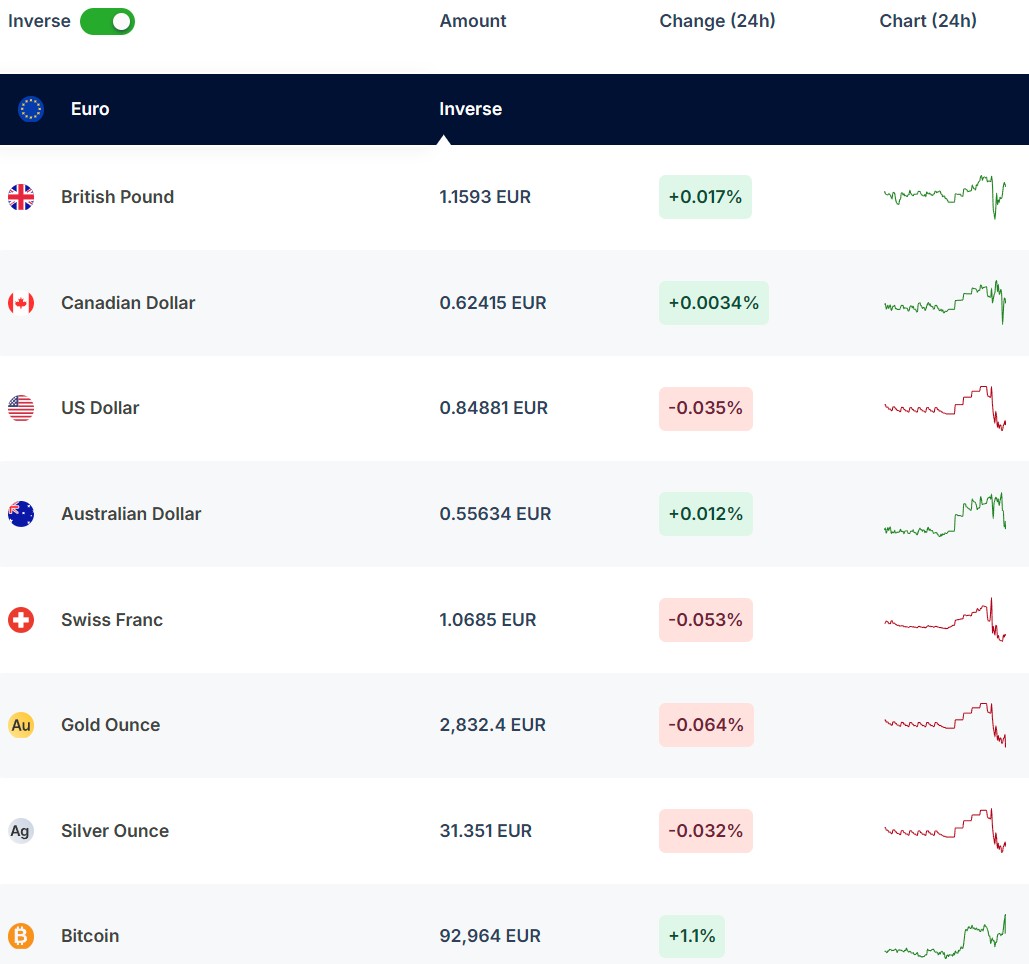Open the US Dollar 24h chart thumbnail
Viewport: 1029px width, 964px height.
945,408
